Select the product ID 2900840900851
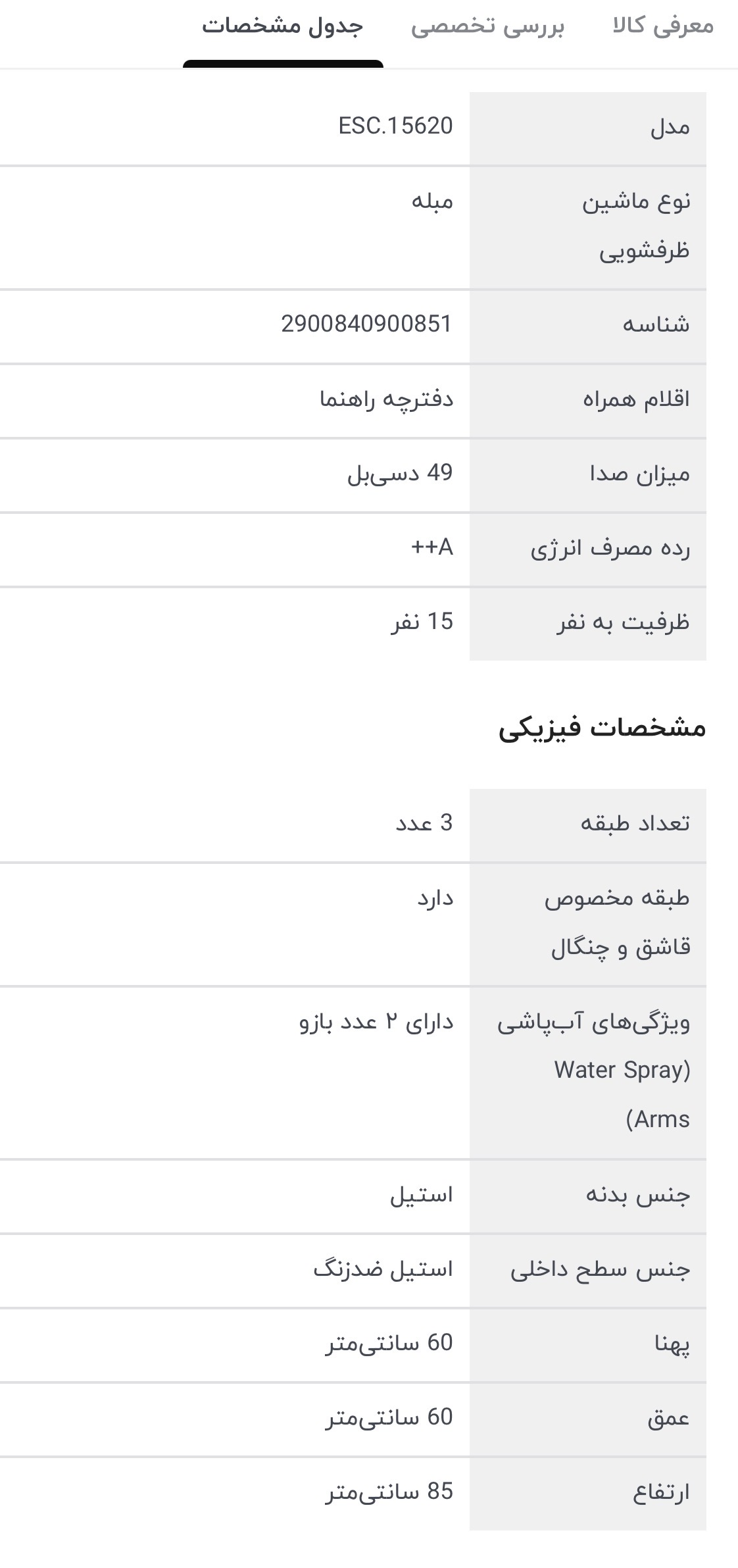The width and height of the screenshot is (738, 1568). tap(366, 324)
